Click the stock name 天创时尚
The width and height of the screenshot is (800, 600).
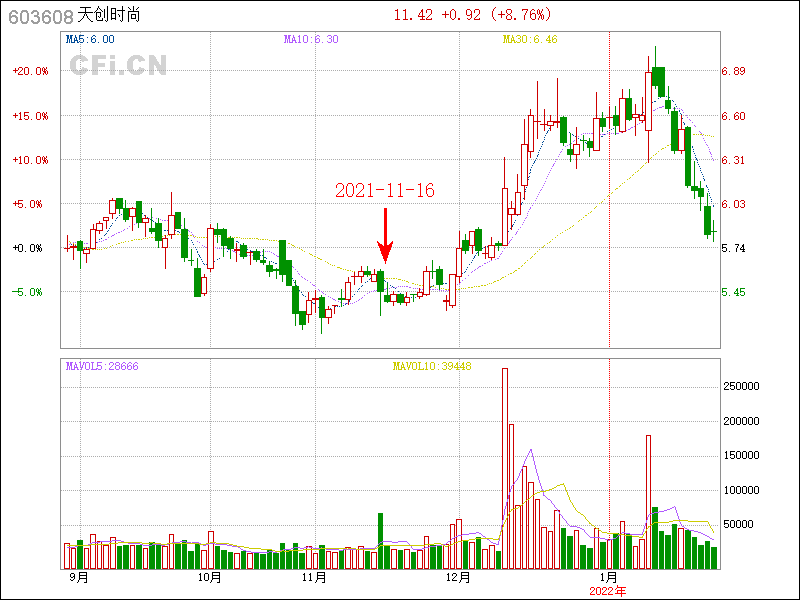click(x=109, y=15)
